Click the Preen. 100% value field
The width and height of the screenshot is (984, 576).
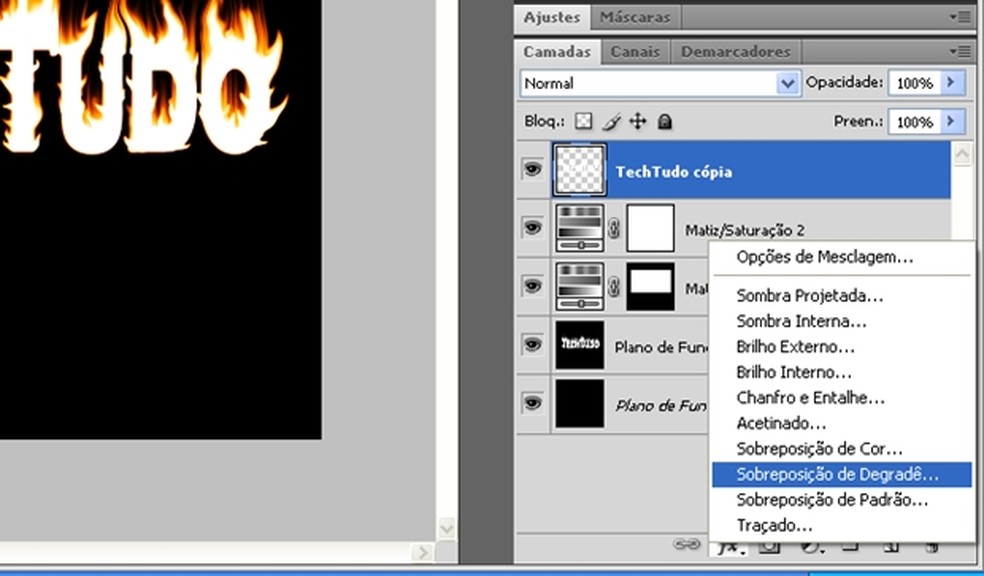pyautogui.click(x=914, y=122)
